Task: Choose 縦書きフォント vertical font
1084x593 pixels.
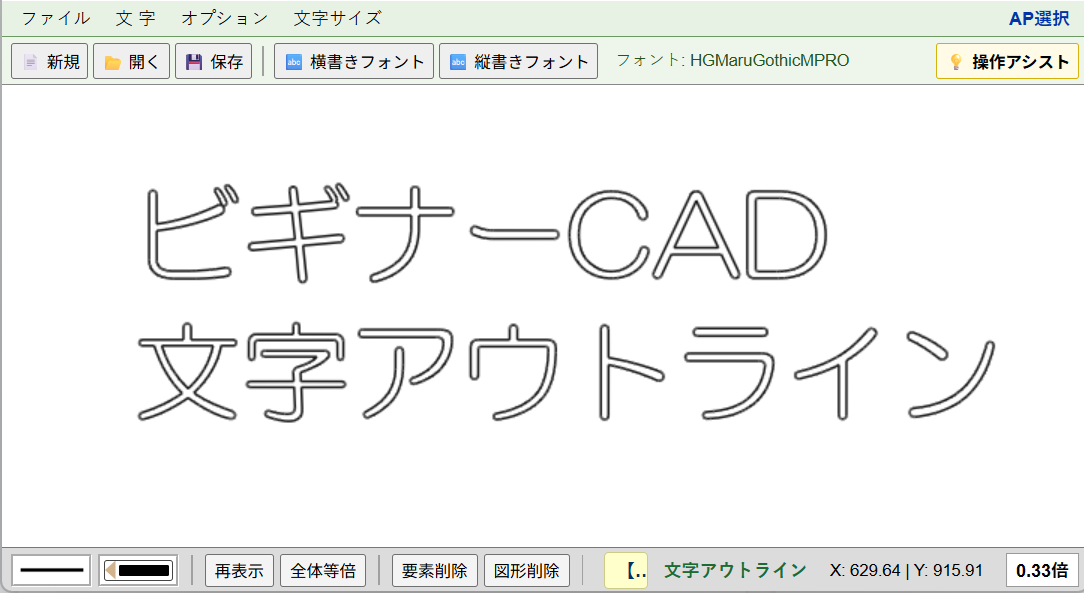Action: [518, 62]
